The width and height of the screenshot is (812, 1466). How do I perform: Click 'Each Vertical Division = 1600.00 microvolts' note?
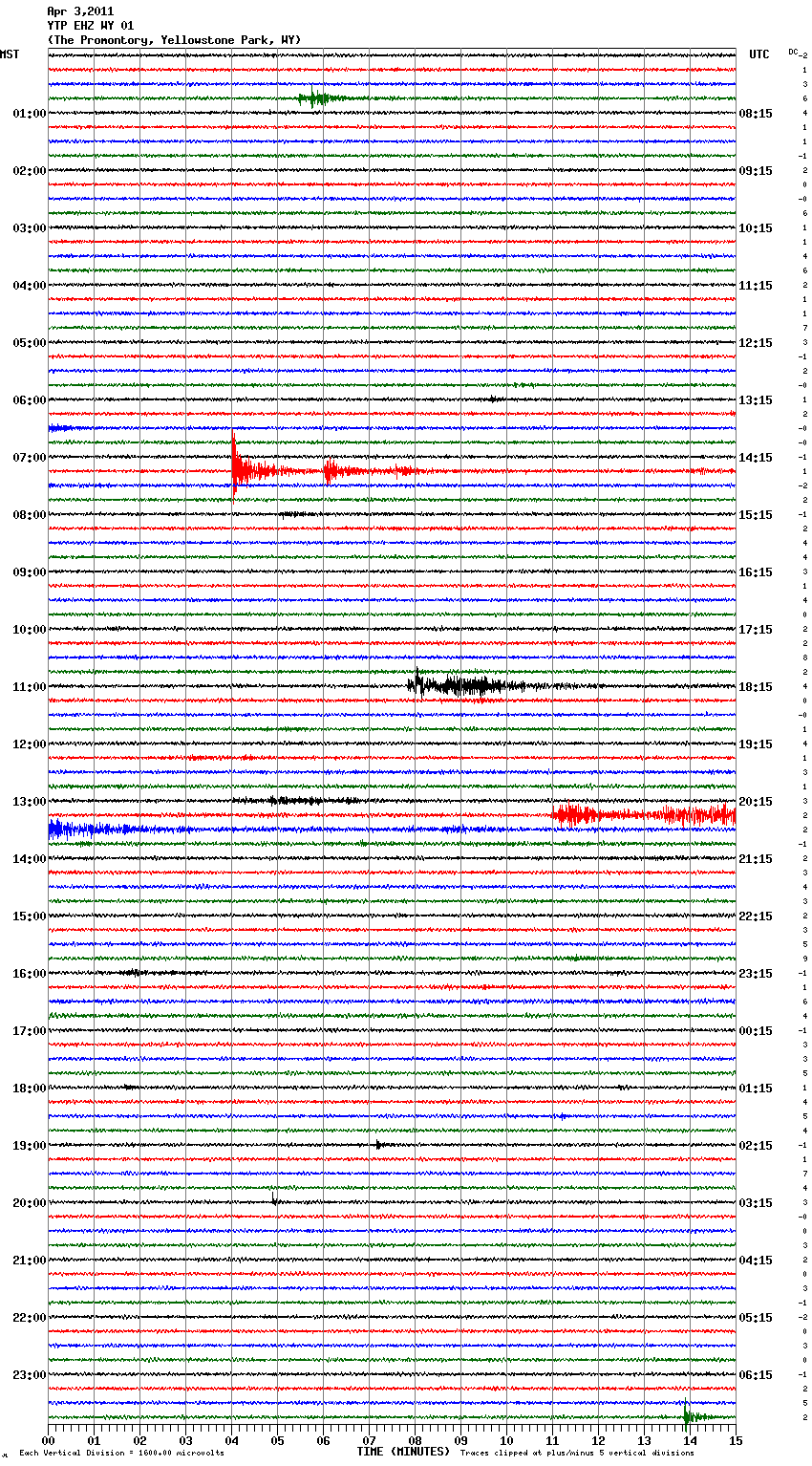point(121,1454)
